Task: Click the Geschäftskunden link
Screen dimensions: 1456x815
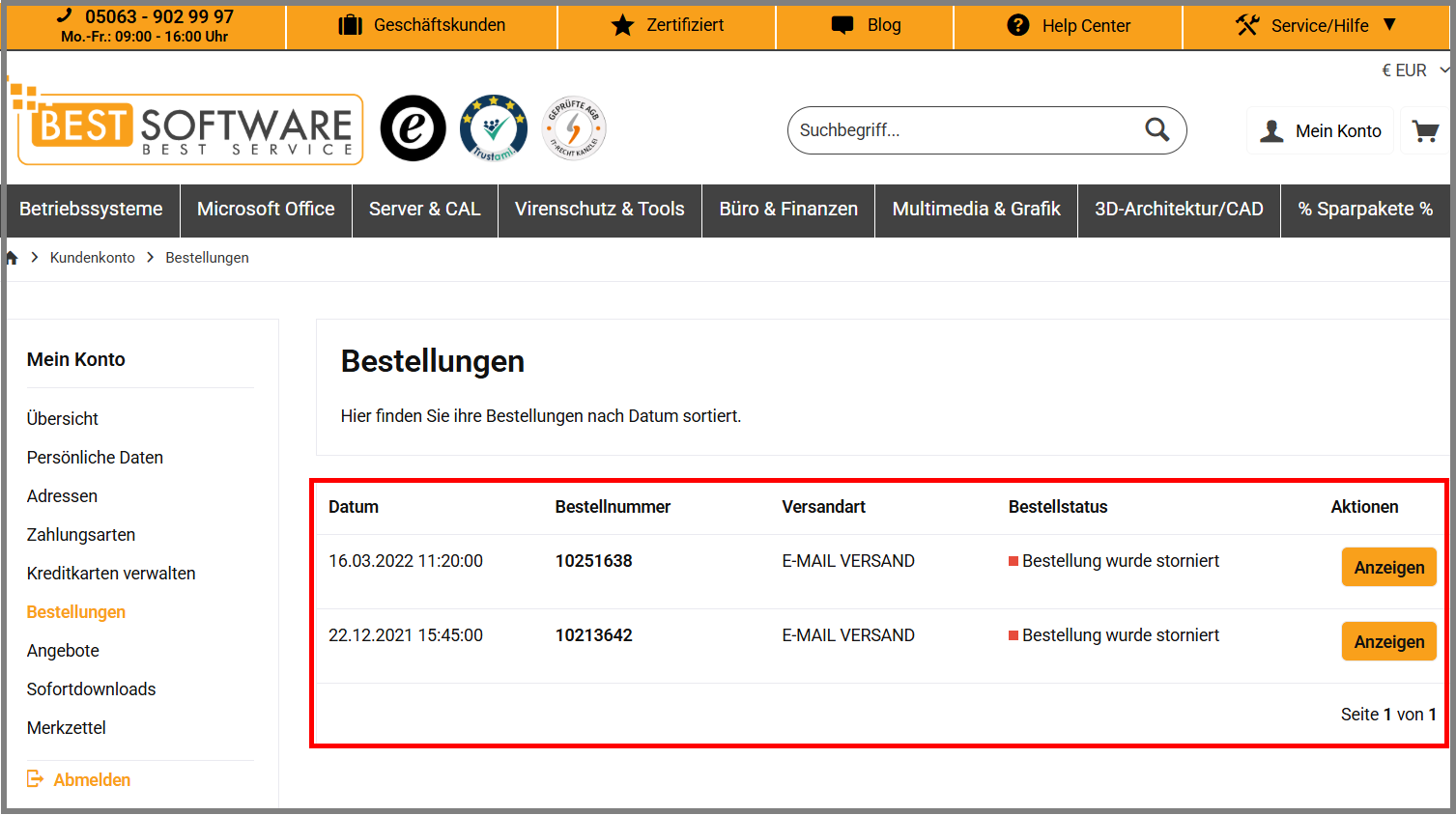Action: coord(440,25)
